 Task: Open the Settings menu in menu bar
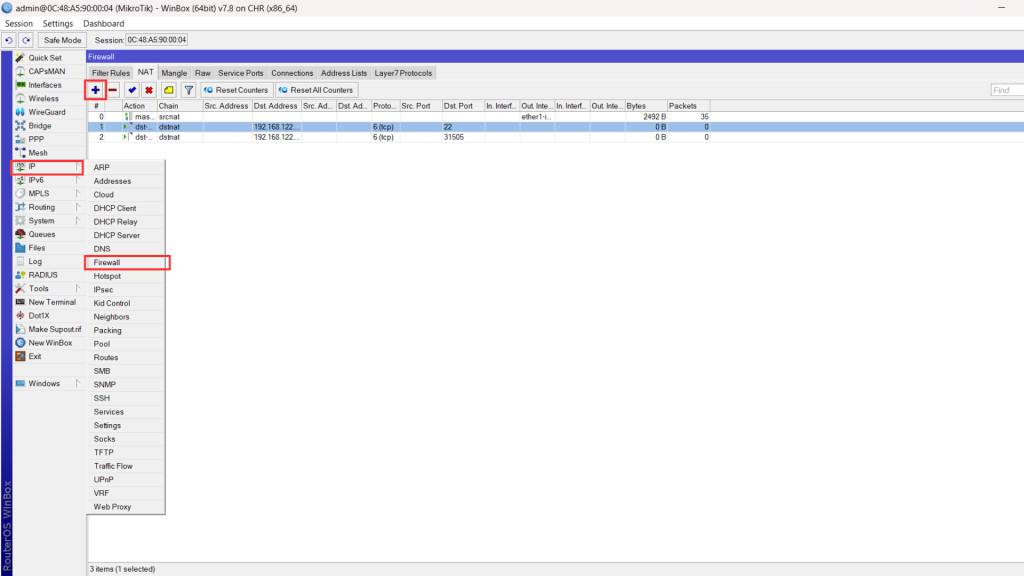[58, 23]
